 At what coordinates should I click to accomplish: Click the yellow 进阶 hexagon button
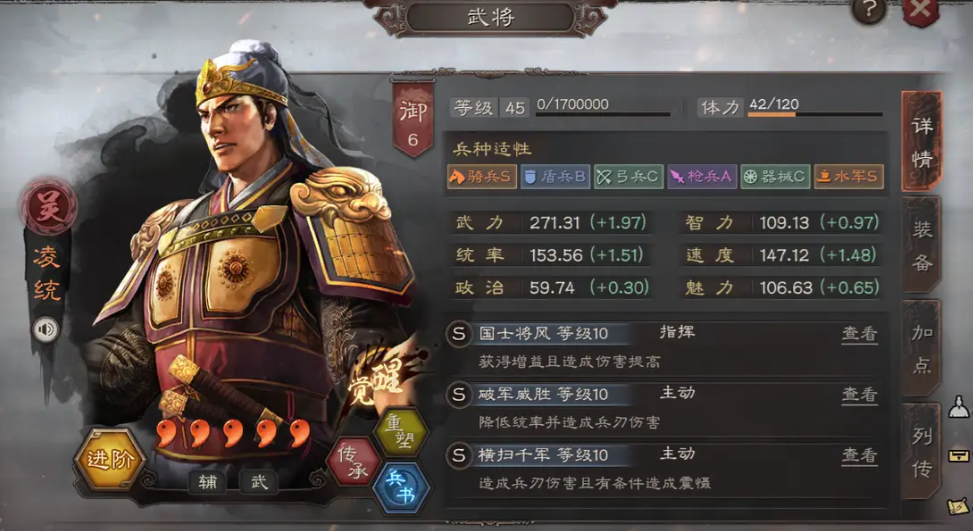pos(110,460)
